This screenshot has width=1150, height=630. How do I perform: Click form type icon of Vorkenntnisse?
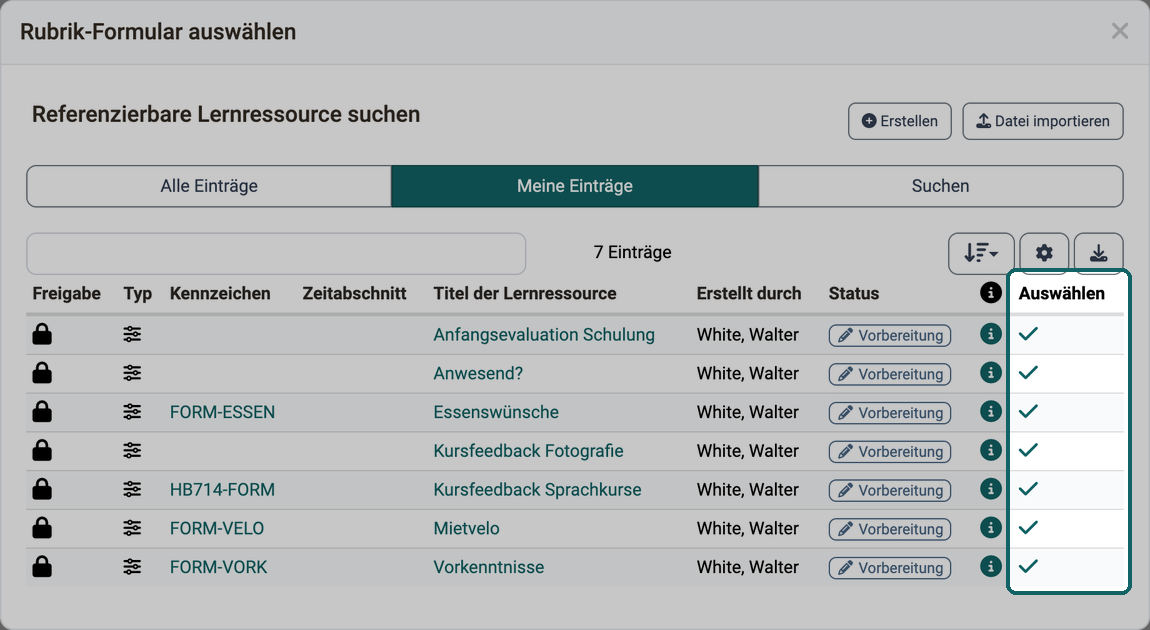[132, 567]
